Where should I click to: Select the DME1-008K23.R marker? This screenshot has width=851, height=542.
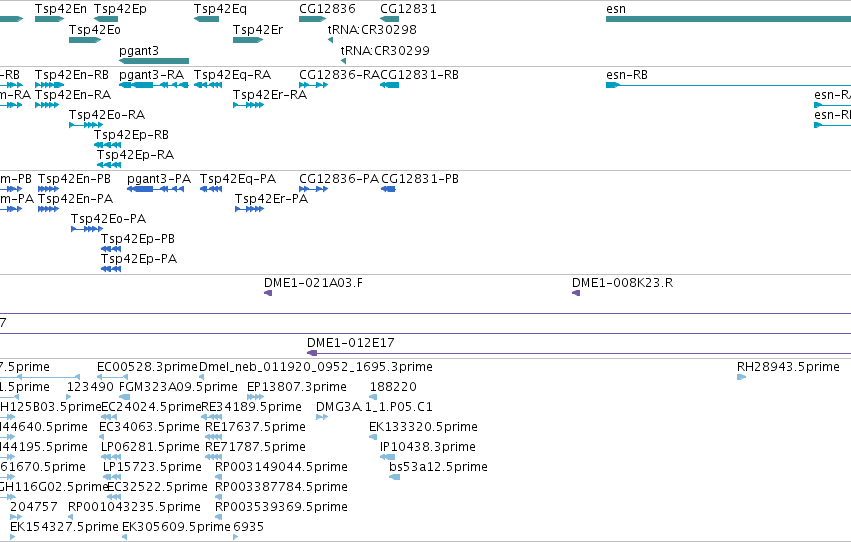click(576, 293)
